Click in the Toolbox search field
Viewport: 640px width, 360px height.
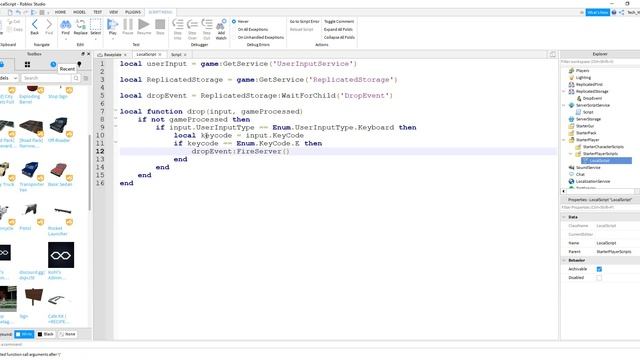click(46, 78)
